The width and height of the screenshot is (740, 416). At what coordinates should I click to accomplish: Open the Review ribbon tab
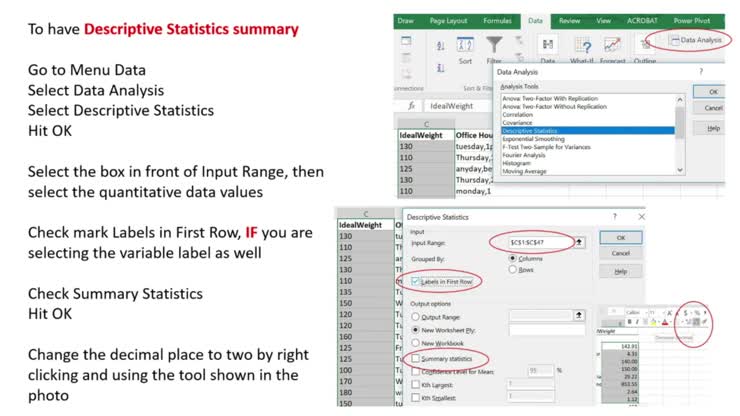[x=569, y=21]
